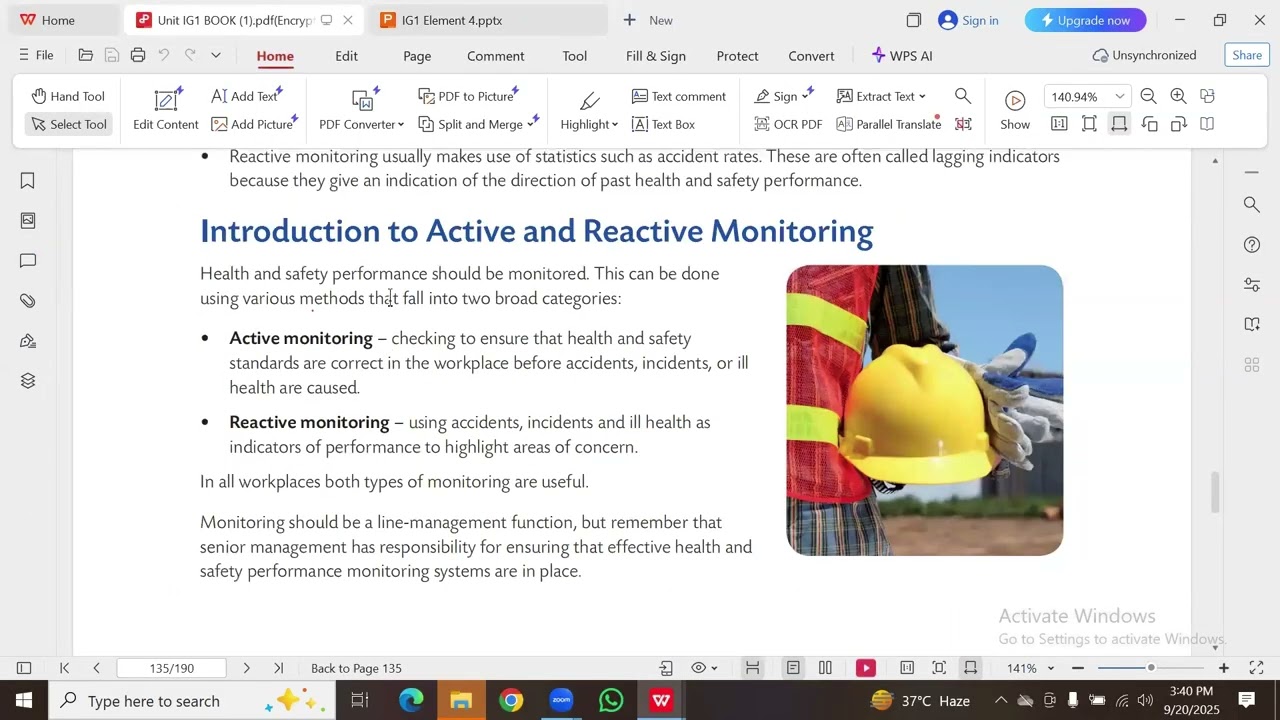Screen dimensions: 1280x720
Task: Click the ribbon search magnifier icon
Action: pyautogui.click(x=963, y=96)
